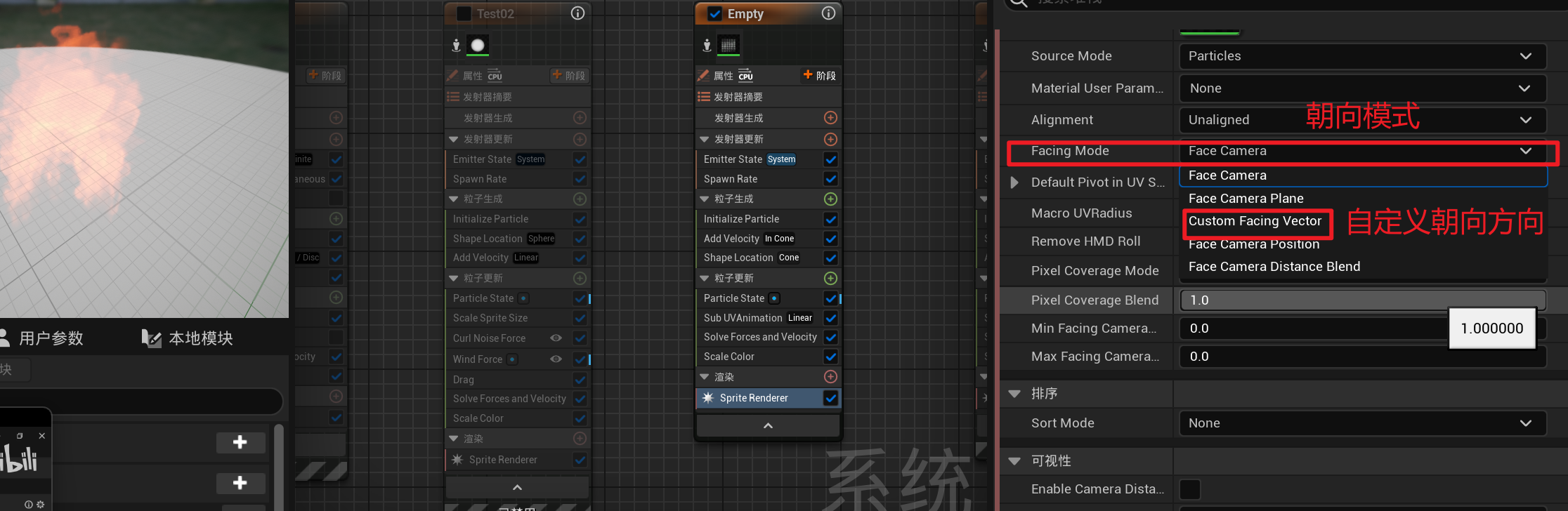
Task: Click Sprite Renderer star icon in Empty
Action: pos(708,398)
